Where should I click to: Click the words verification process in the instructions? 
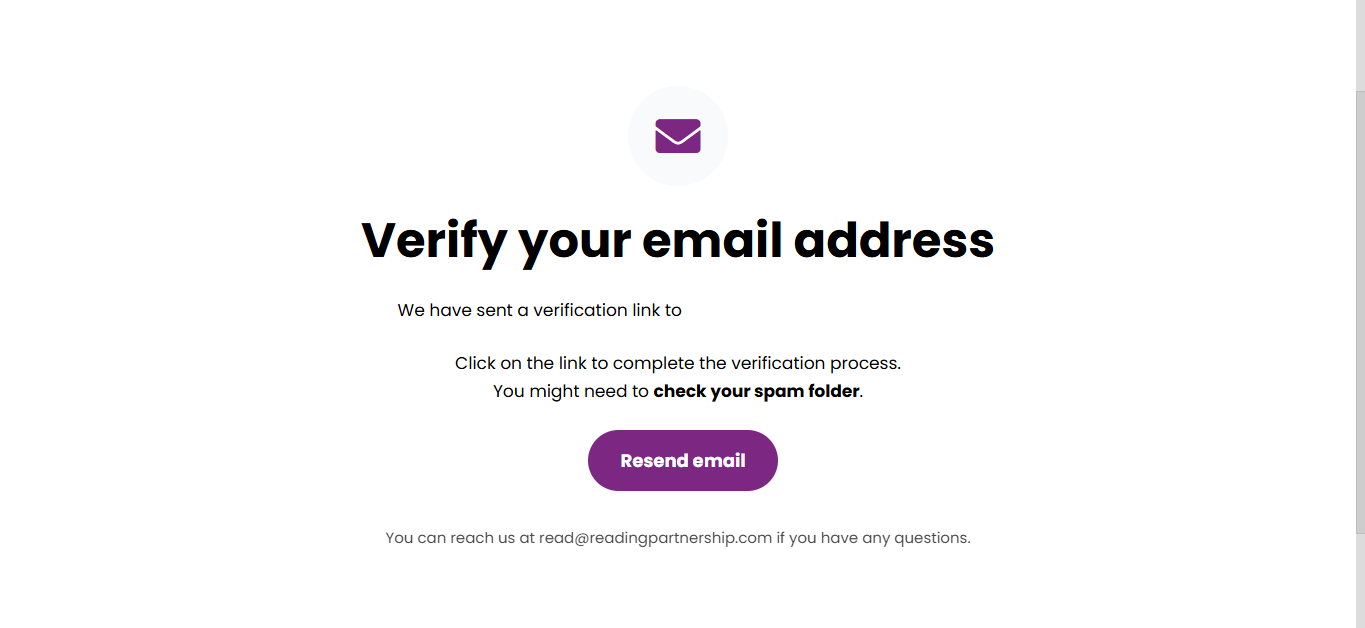(816, 363)
